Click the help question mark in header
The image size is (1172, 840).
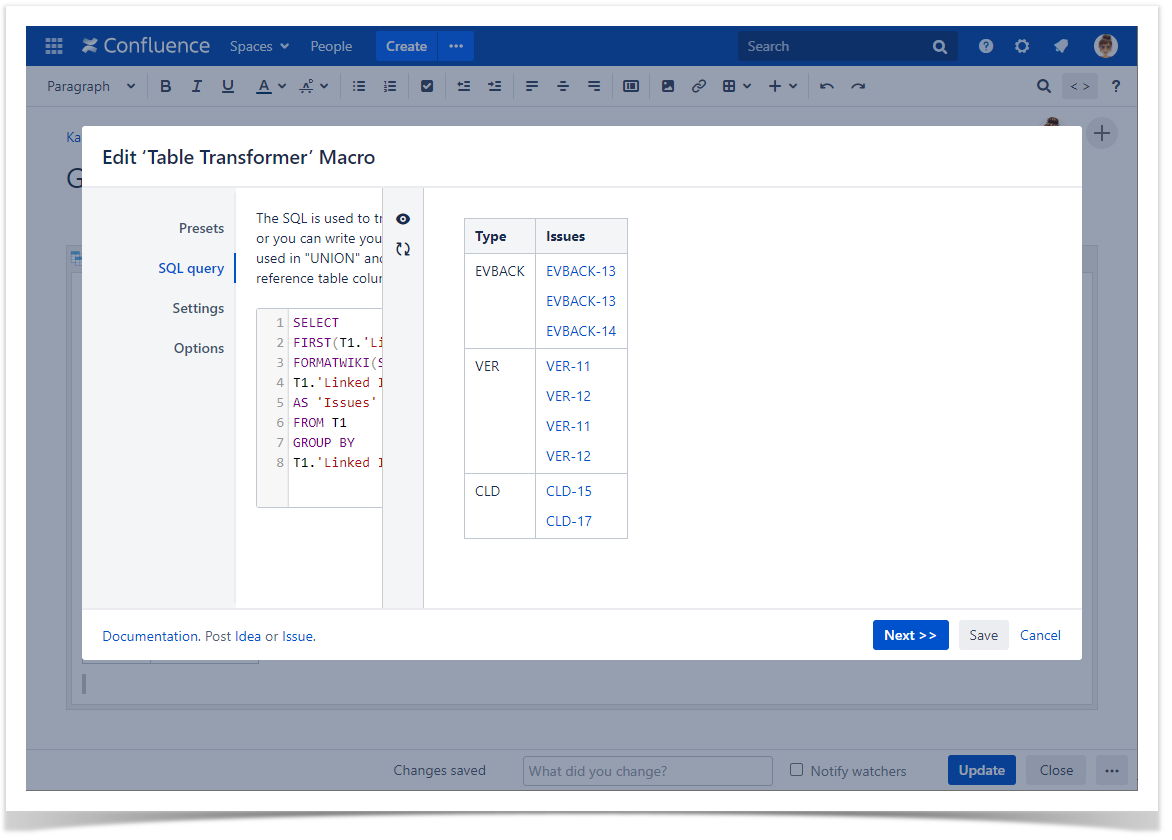(986, 46)
